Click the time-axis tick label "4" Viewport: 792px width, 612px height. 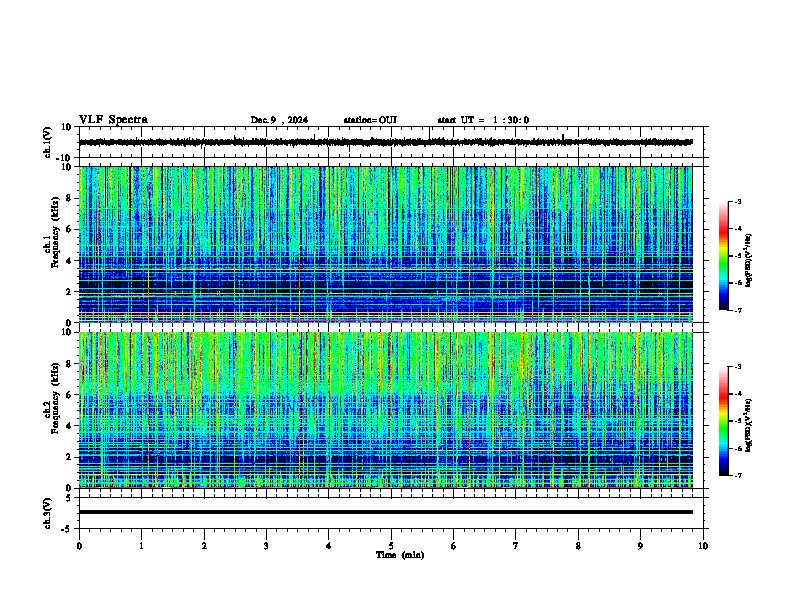click(329, 546)
